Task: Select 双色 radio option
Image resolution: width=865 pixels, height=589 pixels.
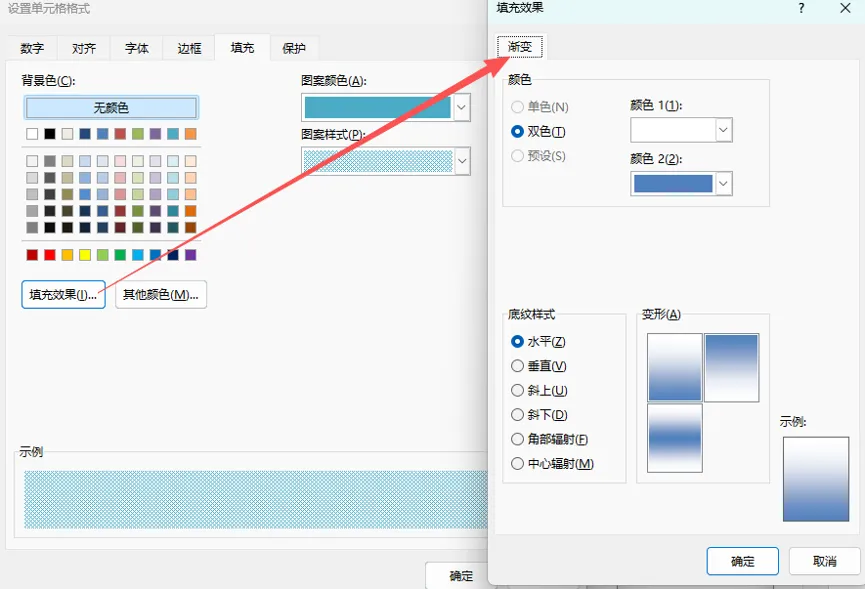Action: [538, 131]
